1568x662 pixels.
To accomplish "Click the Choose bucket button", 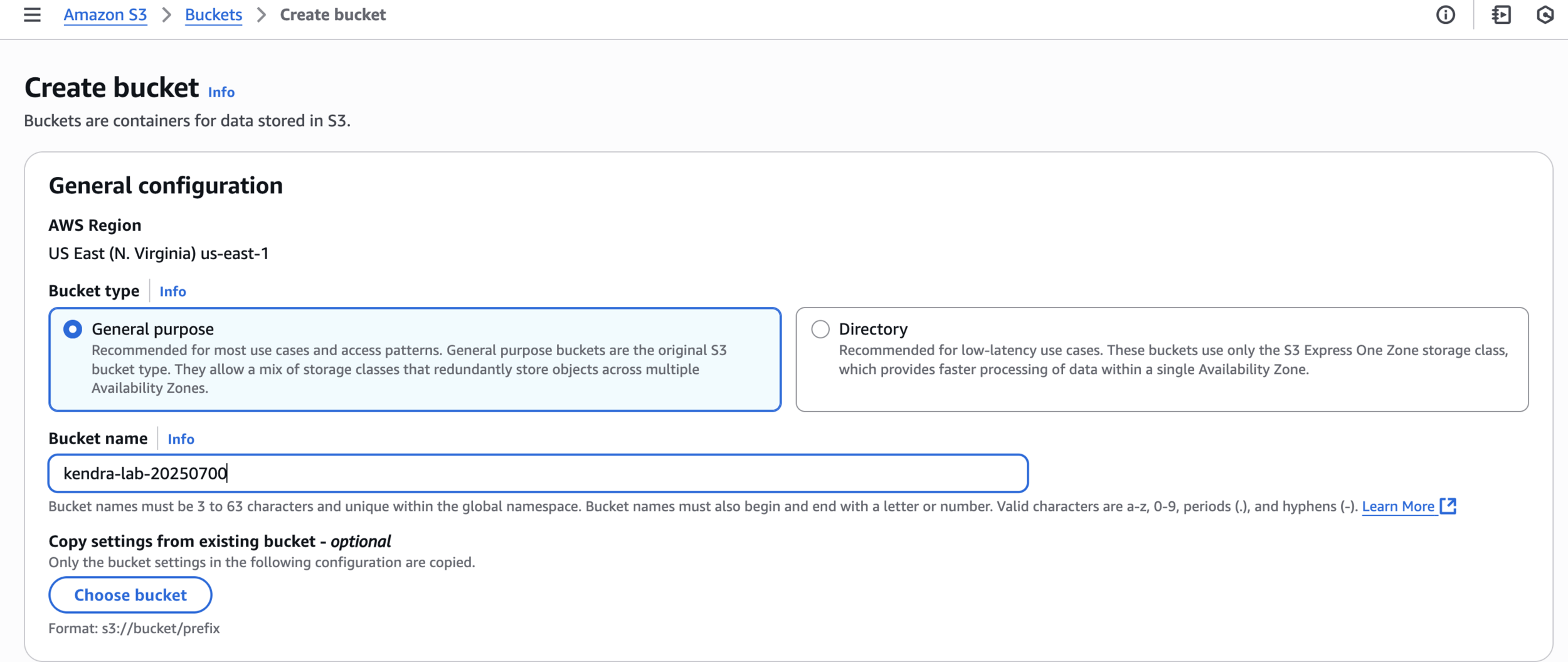I will [x=130, y=595].
